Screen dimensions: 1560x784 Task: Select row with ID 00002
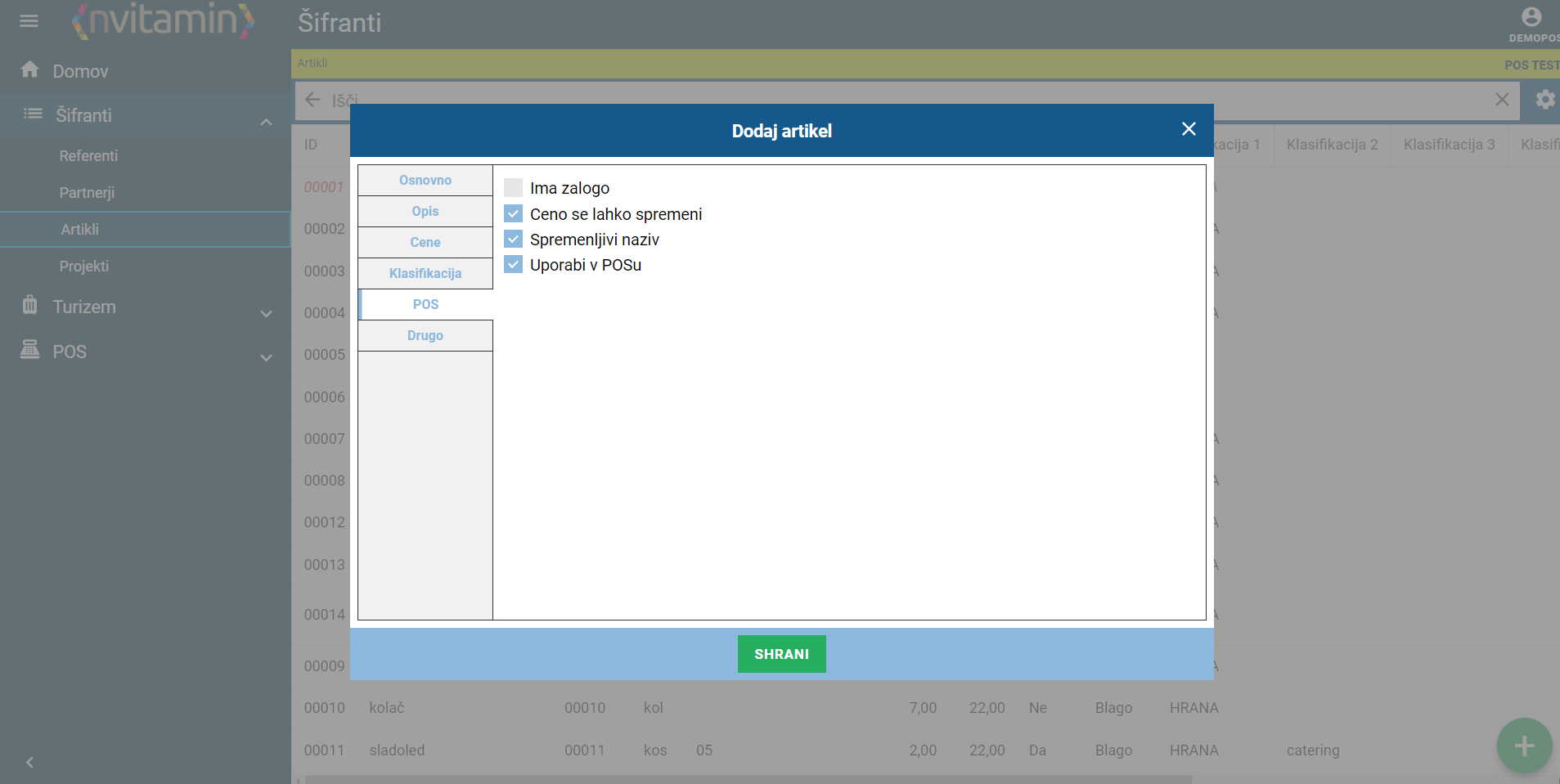point(324,229)
